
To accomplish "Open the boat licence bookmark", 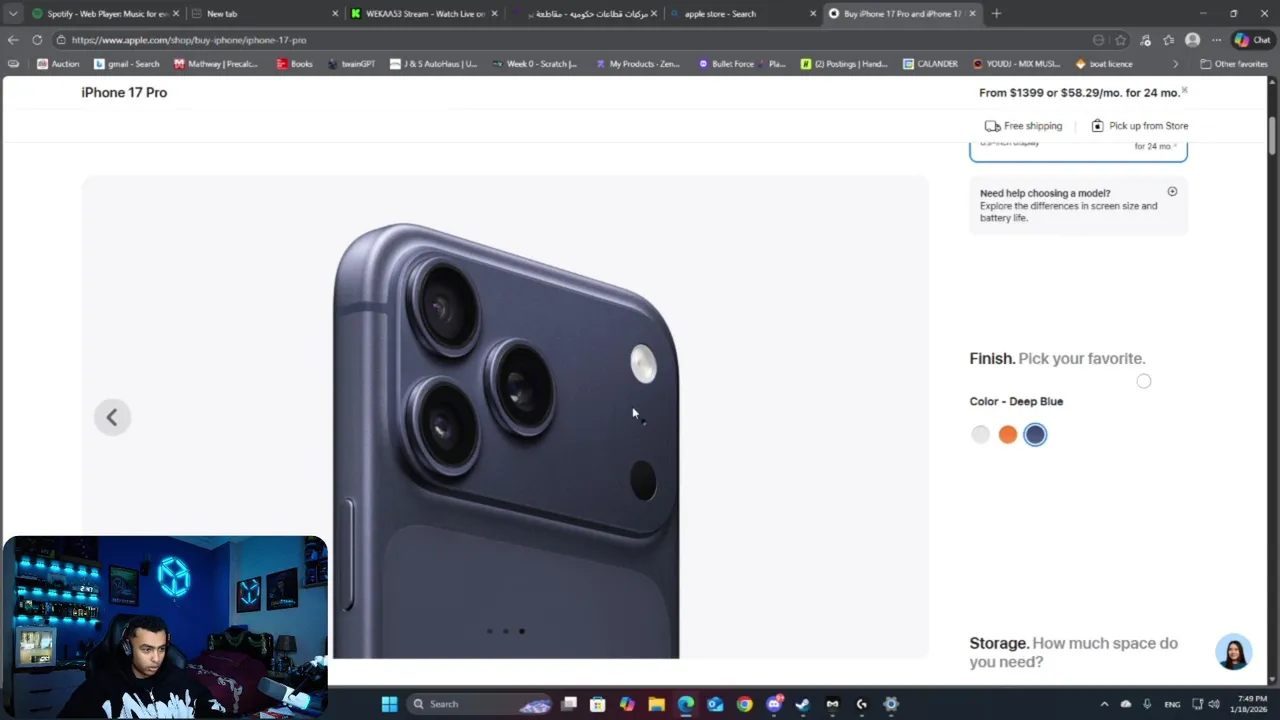I will pyautogui.click(x=1104, y=64).
